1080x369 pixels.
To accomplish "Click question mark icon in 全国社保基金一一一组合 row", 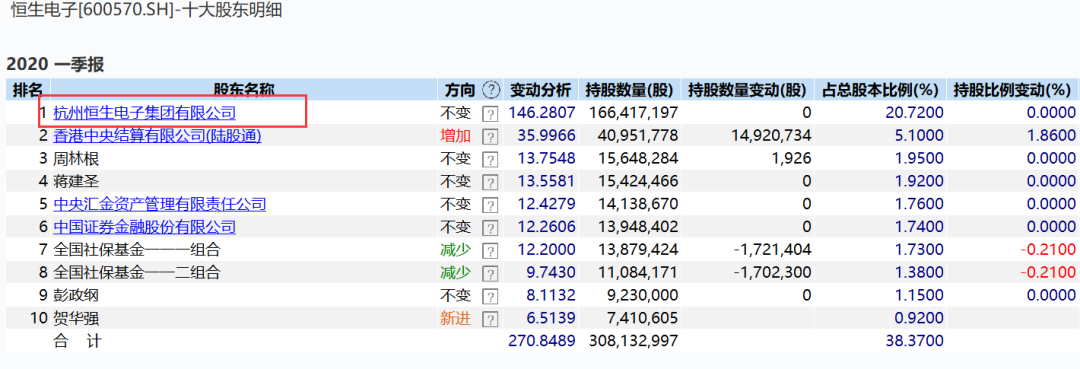I will click(x=490, y=250).
